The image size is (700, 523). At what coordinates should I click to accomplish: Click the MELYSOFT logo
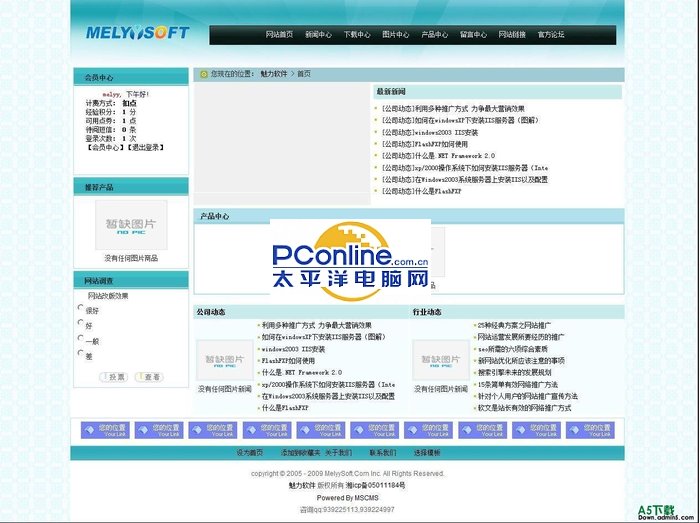tap(138, 33)
